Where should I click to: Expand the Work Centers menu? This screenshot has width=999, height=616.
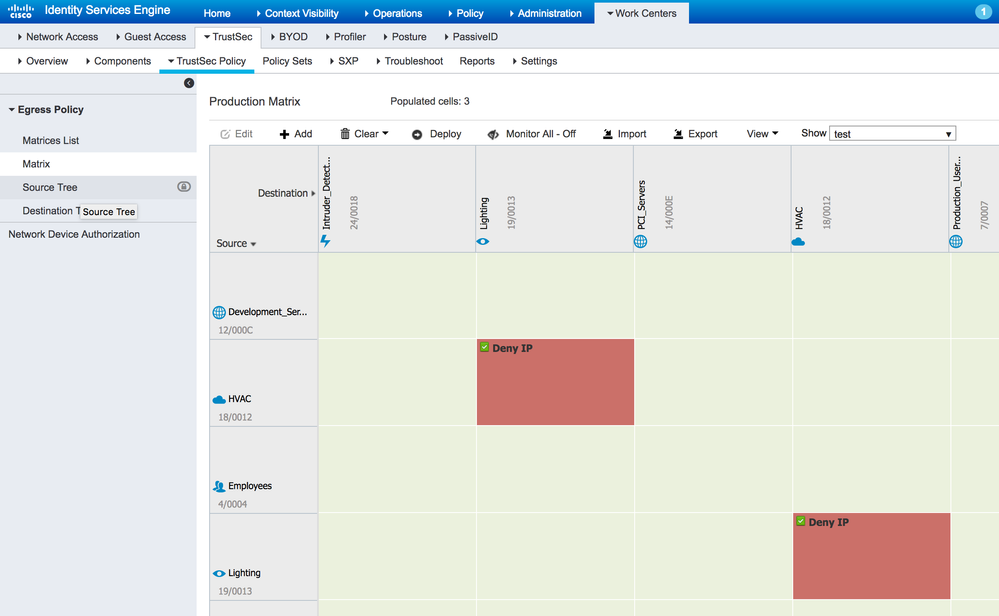pyautogui.click(x=642, y=13)
